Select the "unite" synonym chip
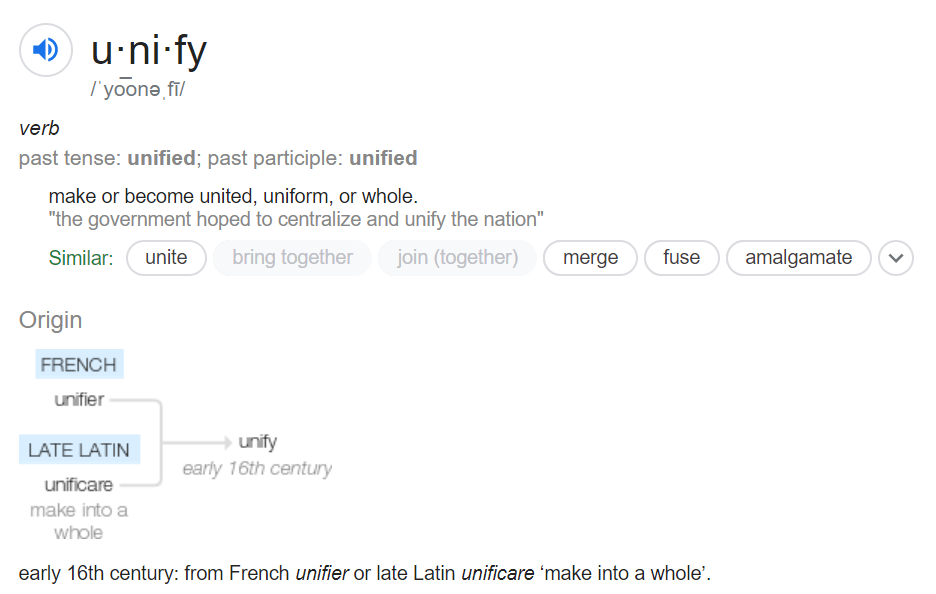 [166, 258]
